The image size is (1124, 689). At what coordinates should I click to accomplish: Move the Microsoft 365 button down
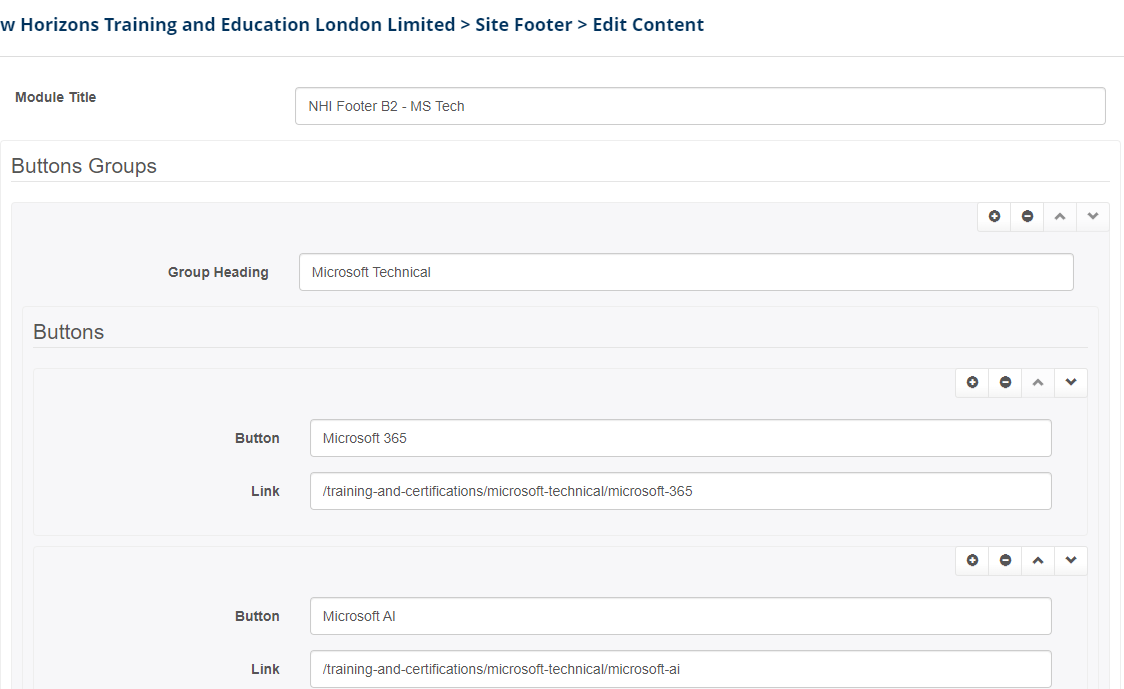coord(1071,382)
